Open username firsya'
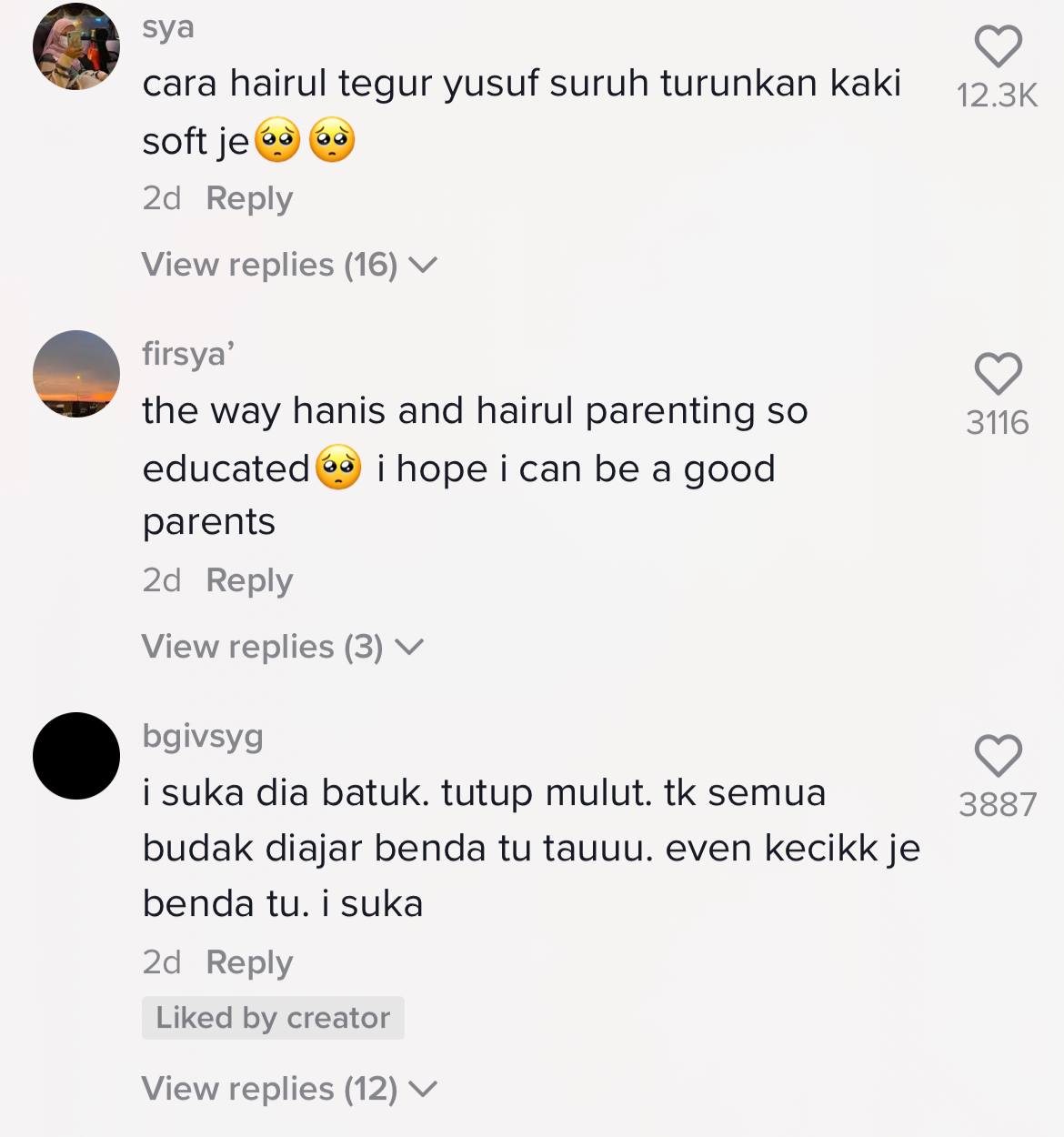 pyautogui.click(x=188, y=353)
